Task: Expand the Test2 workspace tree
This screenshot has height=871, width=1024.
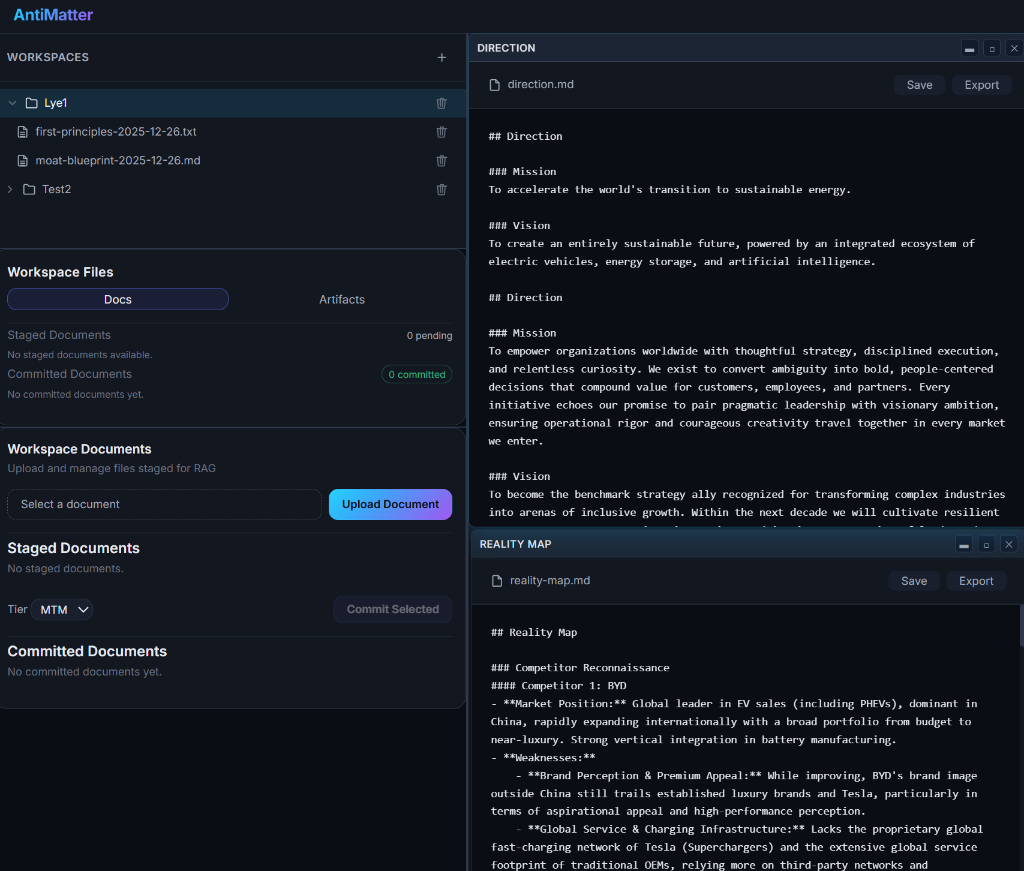Action: 10,189
